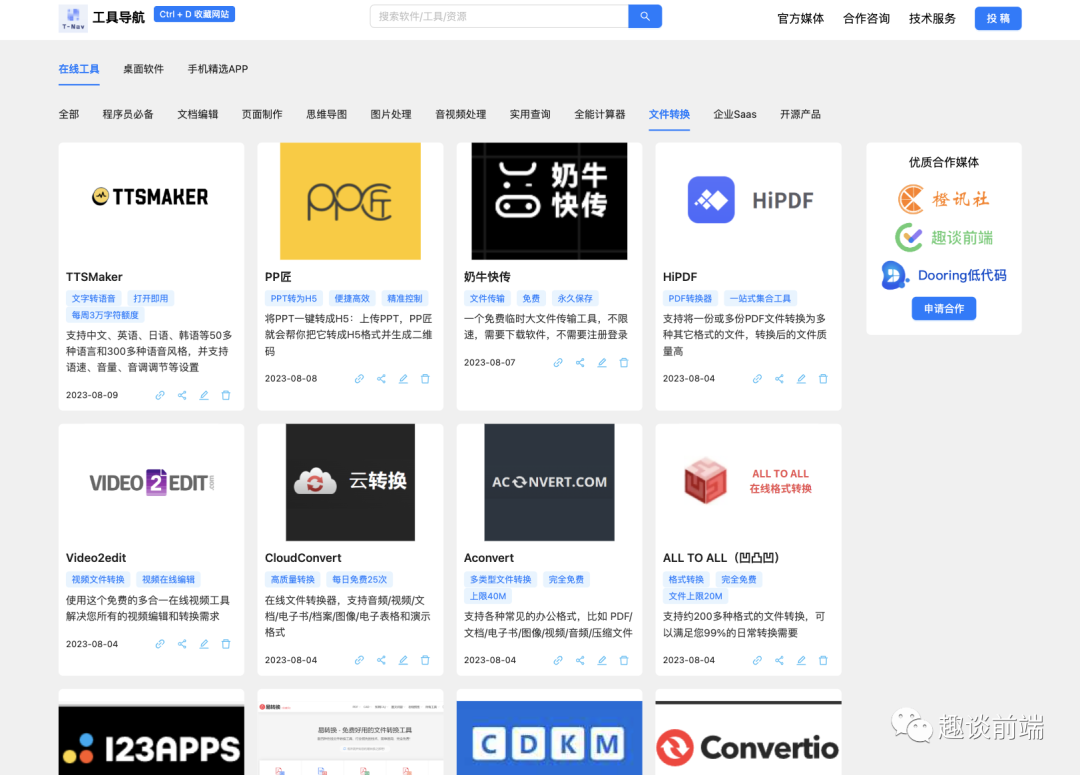Open the 橙讯社 partner media logo
Viewport: 1080px width, 775px height.
944,199
